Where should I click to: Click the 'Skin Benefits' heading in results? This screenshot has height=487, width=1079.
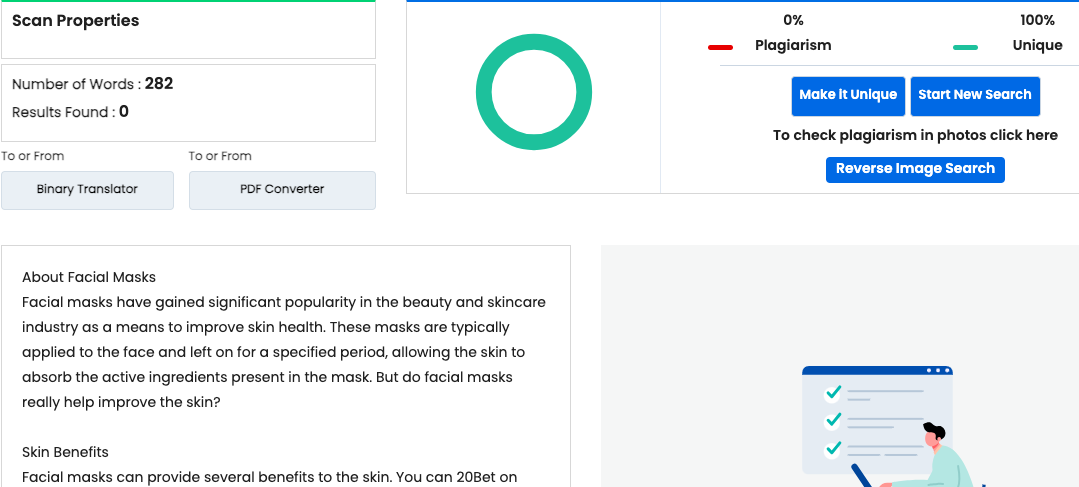point(65,452)
